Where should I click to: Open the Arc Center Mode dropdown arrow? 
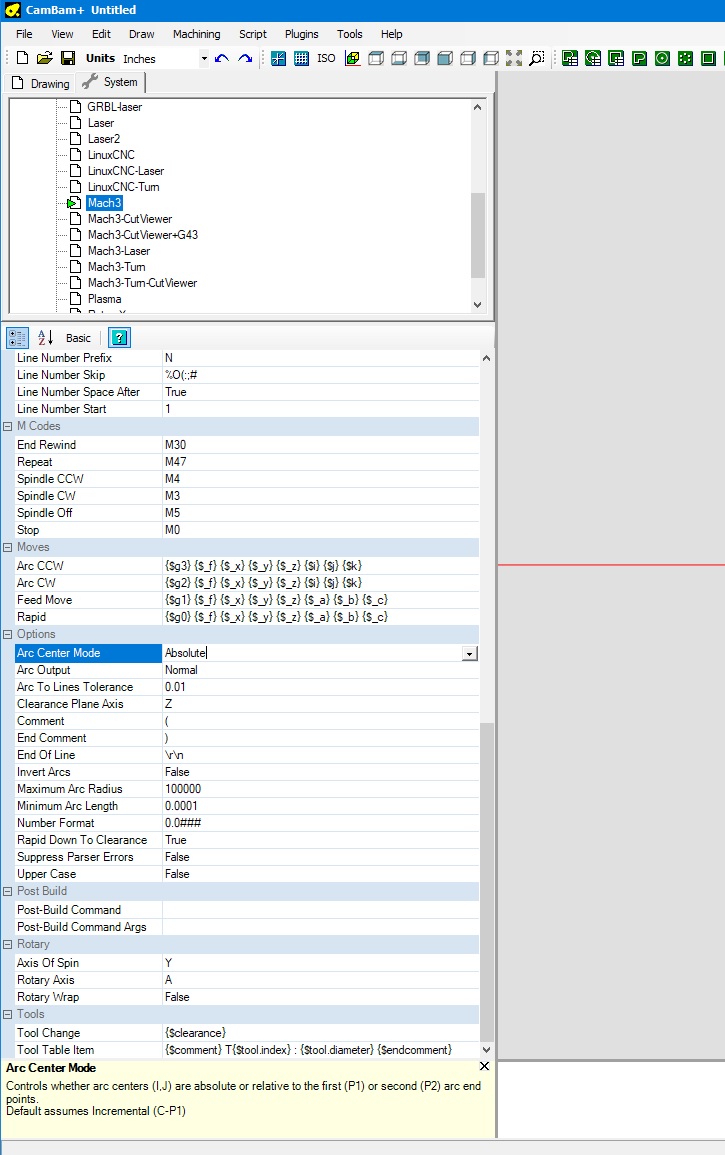469,653
